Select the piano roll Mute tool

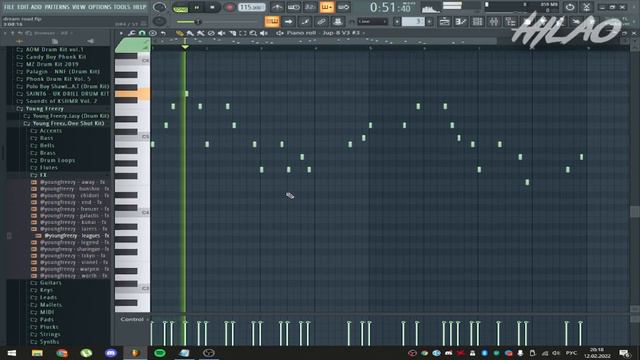click(222, 33)
